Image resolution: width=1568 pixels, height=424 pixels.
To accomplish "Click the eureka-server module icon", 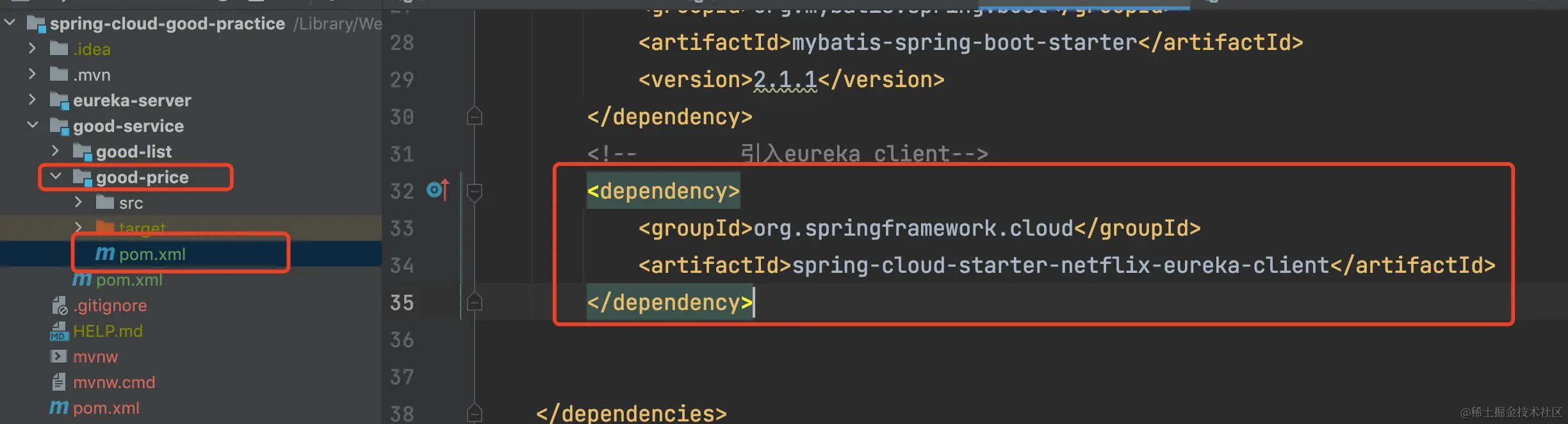I will pos(60,101).
